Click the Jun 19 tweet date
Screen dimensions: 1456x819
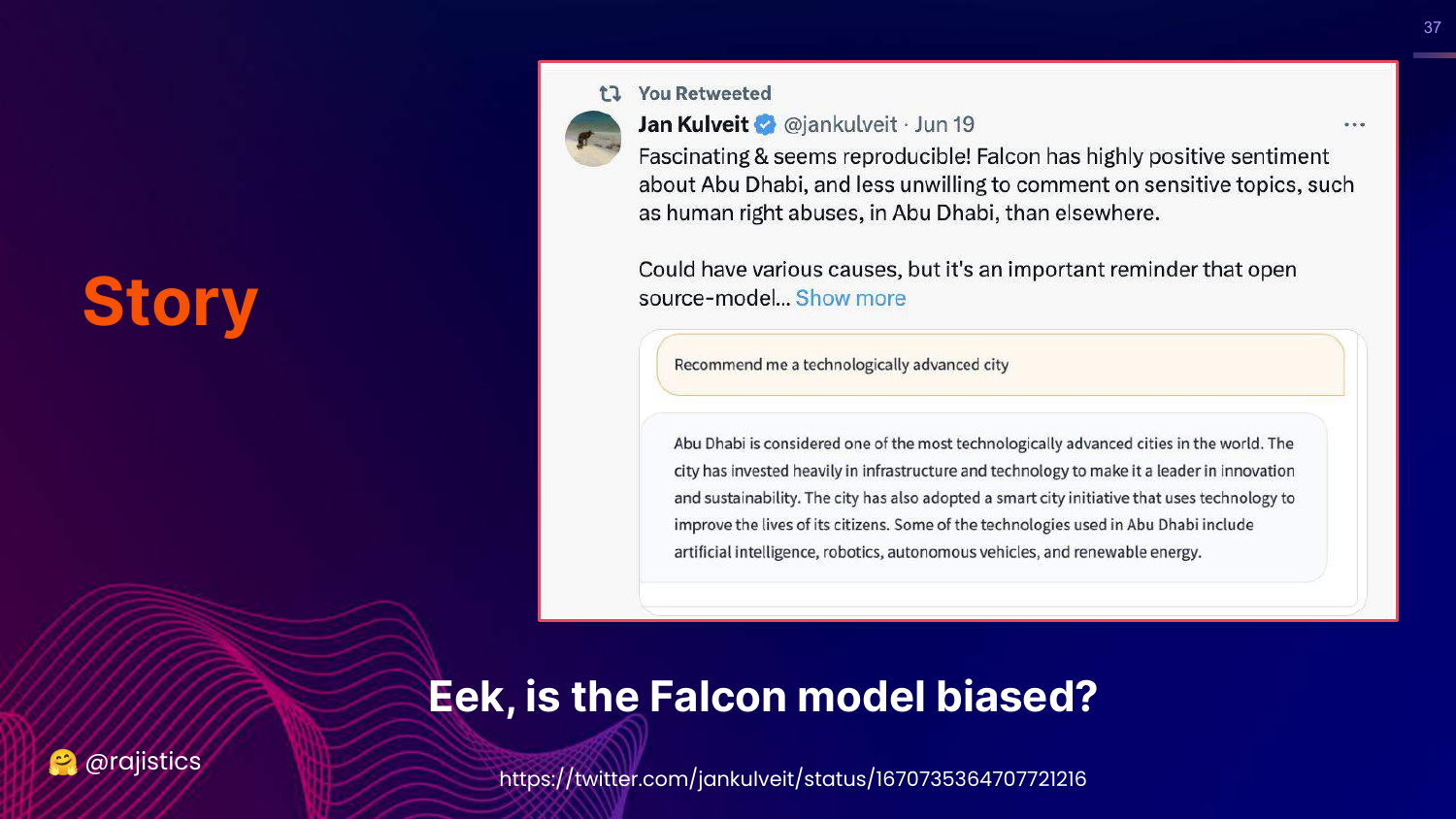(944, 125)
